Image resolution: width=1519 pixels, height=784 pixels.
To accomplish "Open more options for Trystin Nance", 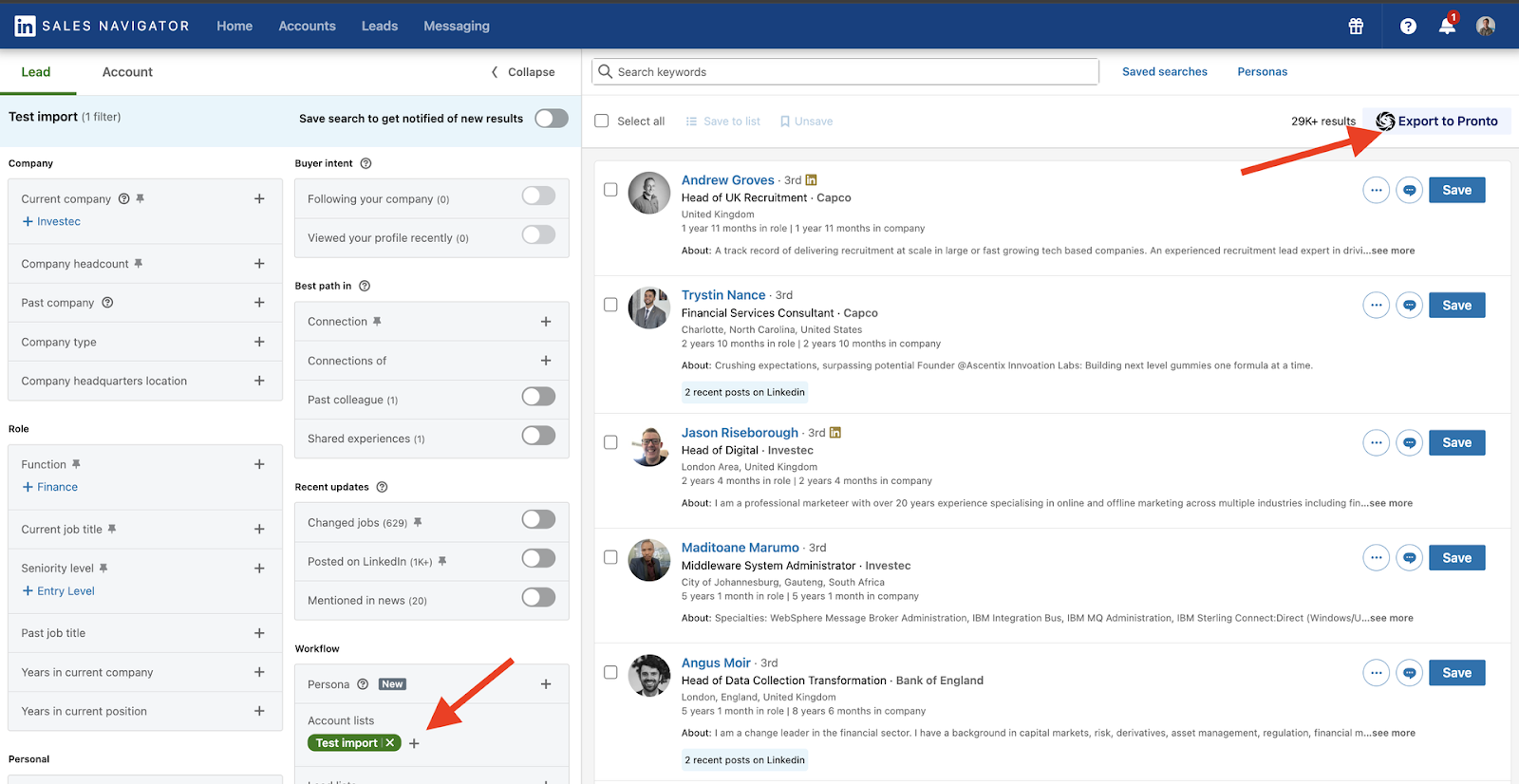I will pyautogui.click(x=1376, y=305).
